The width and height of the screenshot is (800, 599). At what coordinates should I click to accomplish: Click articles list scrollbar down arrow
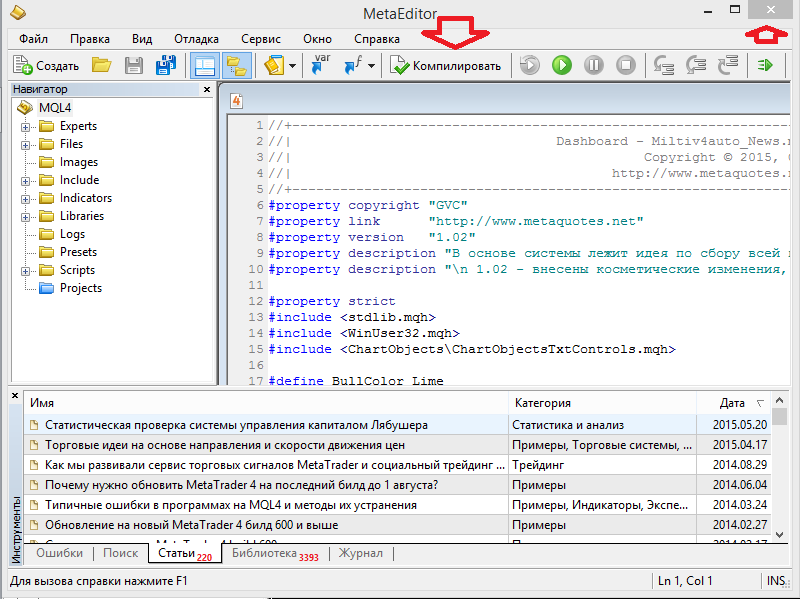pyautogui.click(x=779, y=535)
